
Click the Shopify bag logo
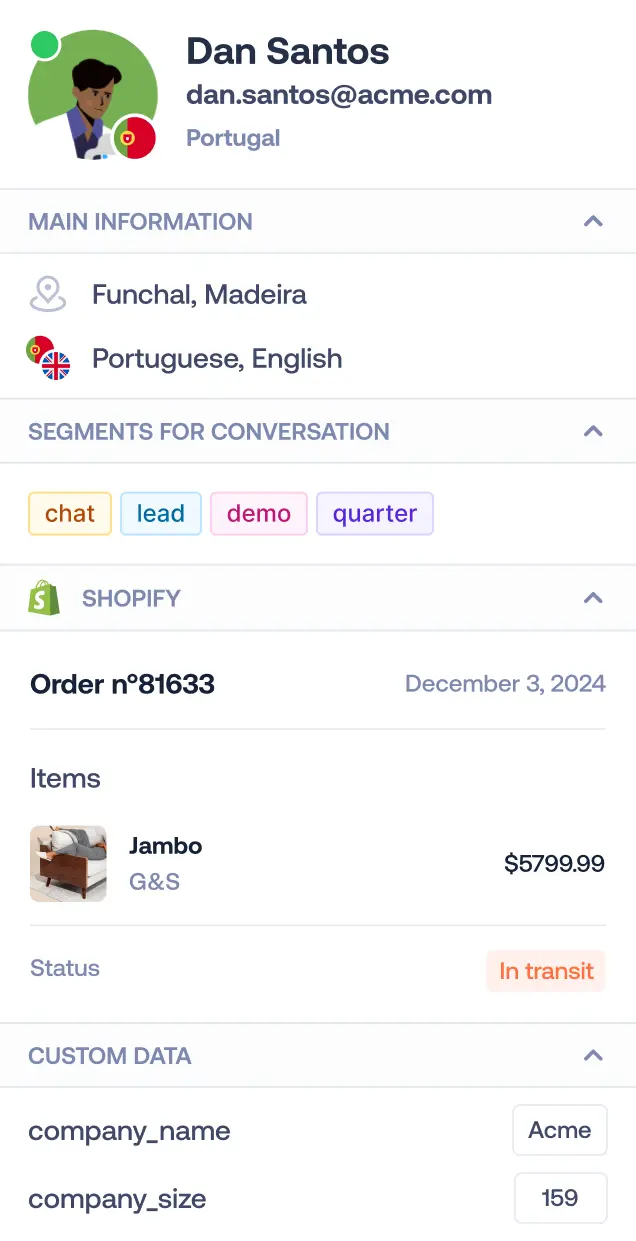coord(44,598)
